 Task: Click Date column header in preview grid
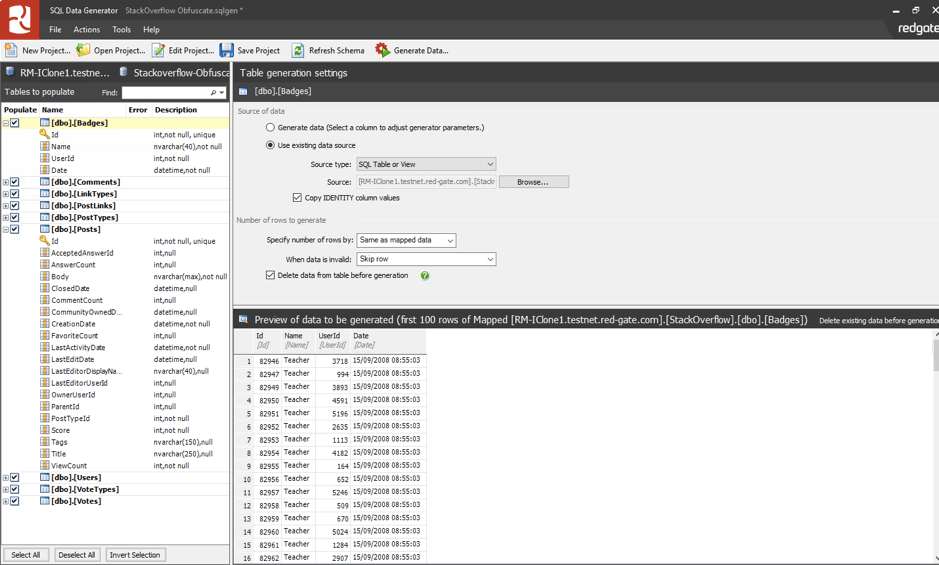[x=388, y=340]
